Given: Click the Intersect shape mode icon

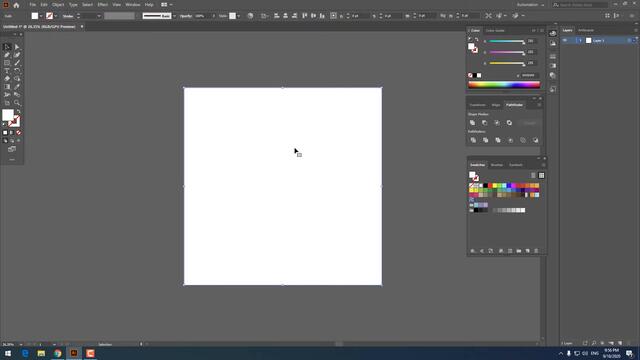Looking at the screenshot, I should [497, 122].
